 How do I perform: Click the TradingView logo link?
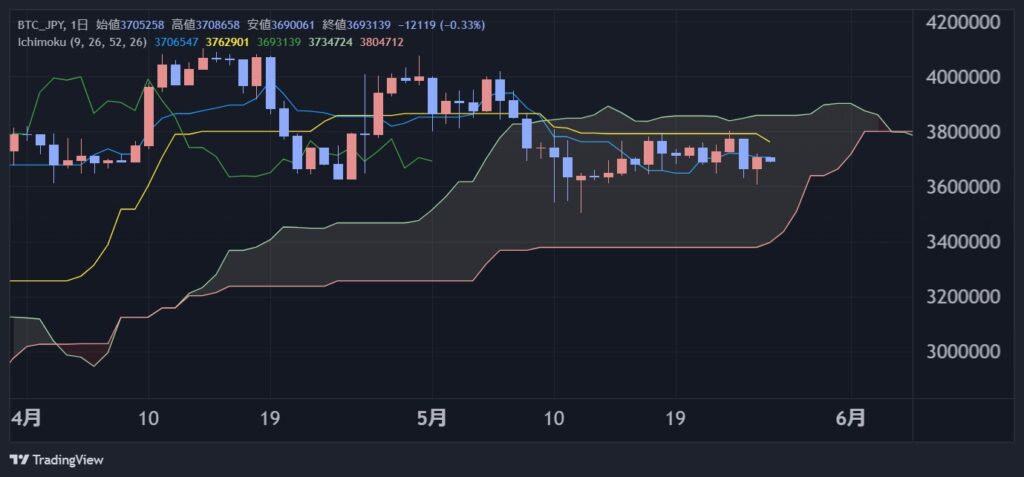[x=56, y=460]
